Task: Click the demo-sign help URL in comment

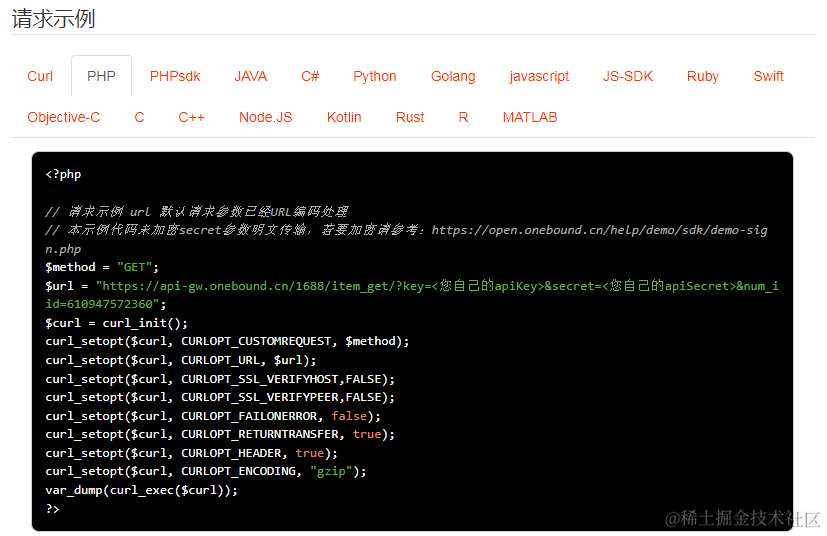Action: tap(599, 230)
